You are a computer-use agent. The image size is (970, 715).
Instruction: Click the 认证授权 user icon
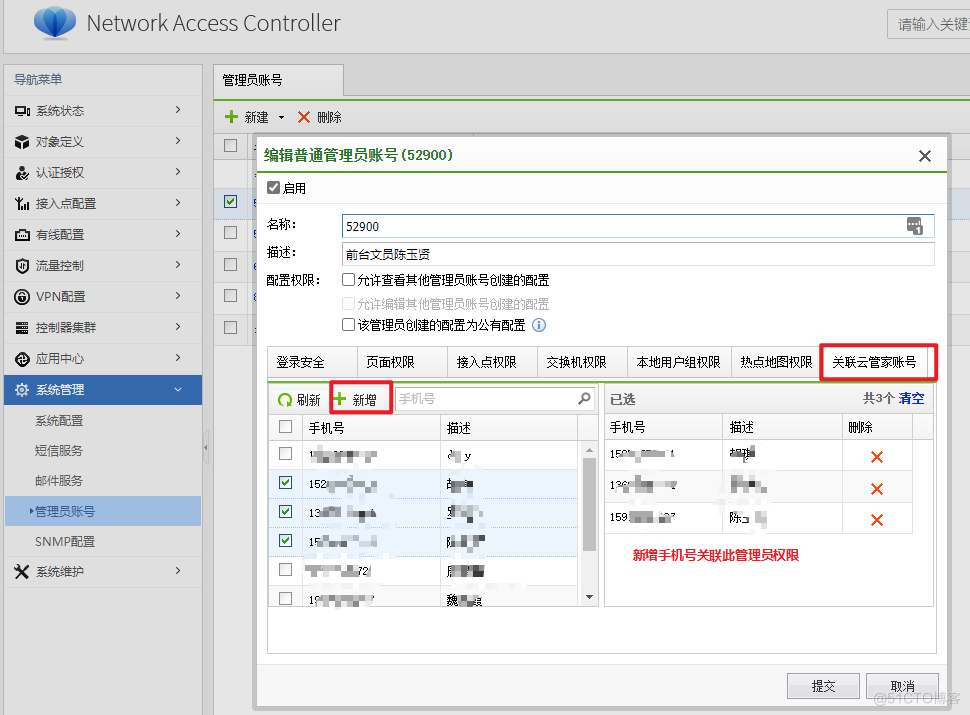[x=22, y=173]
